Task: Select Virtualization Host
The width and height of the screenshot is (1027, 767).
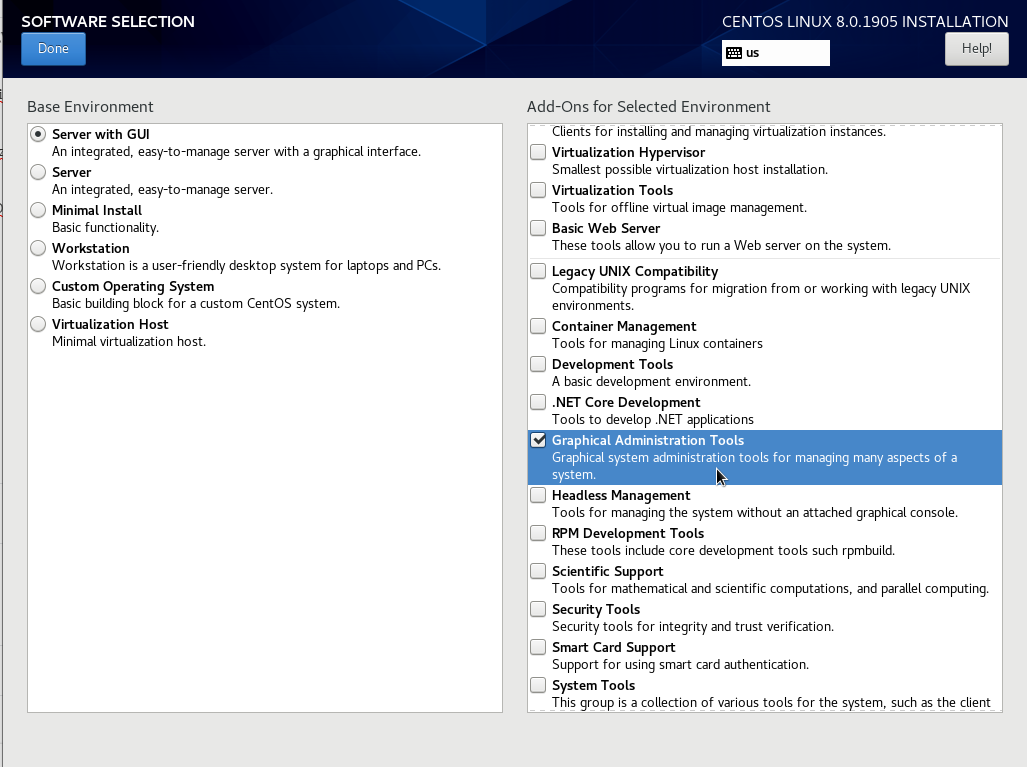Action: pyautogui.click(x=37, y=324)
